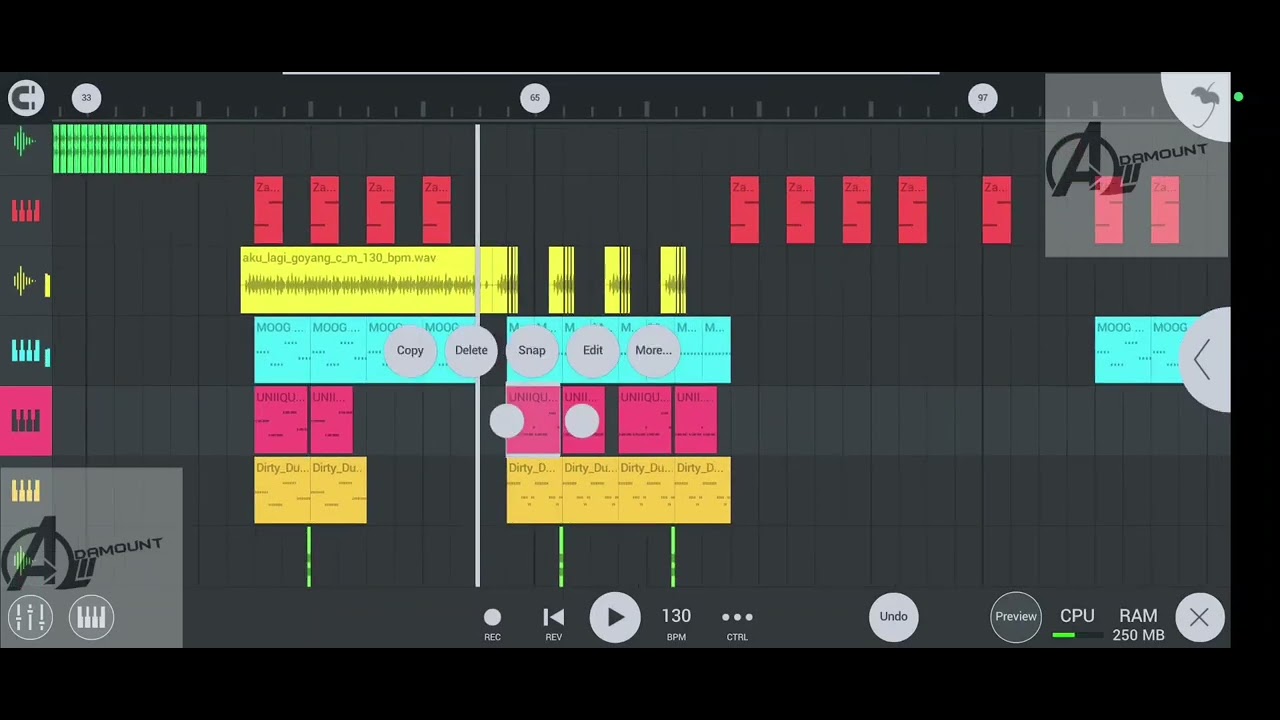Select the cyan MOOG keys track icon
Viewport: 1280px width, 720px height.
click(x=26, y=351)
